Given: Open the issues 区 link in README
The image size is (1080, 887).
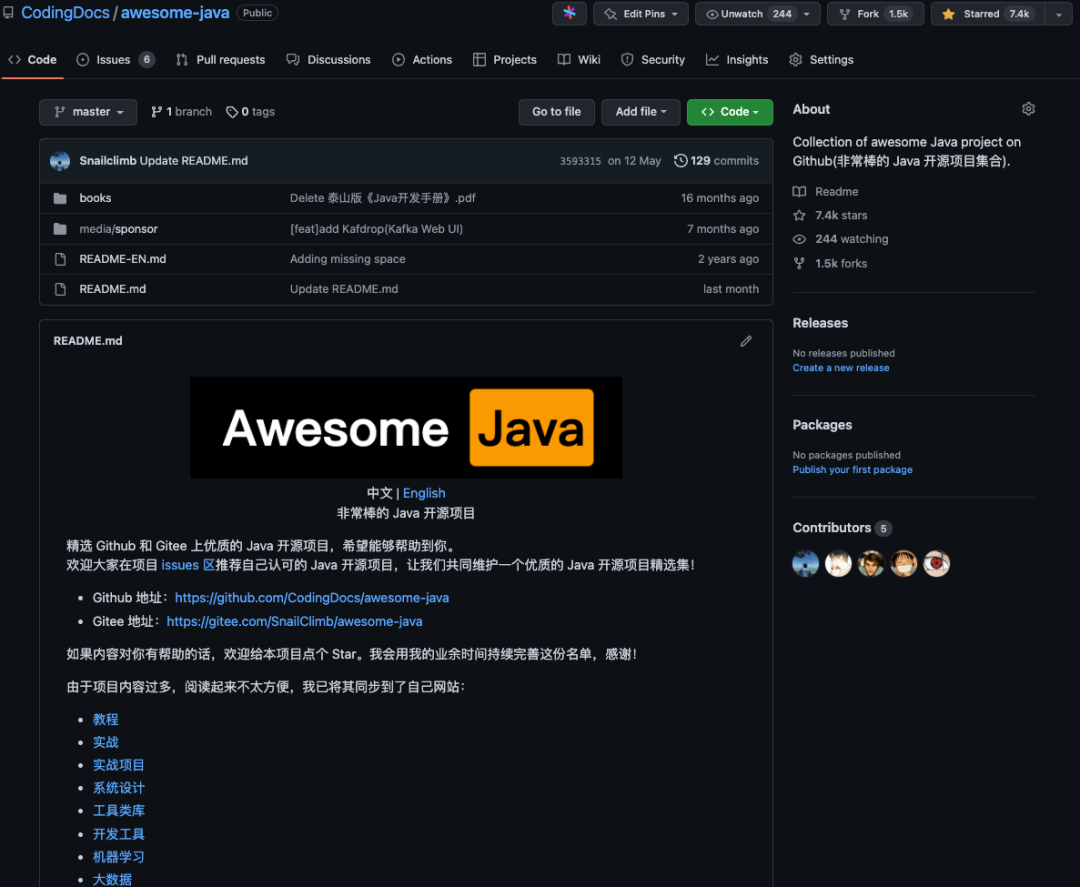Looking at the screenshot, I should coord(188,565).
